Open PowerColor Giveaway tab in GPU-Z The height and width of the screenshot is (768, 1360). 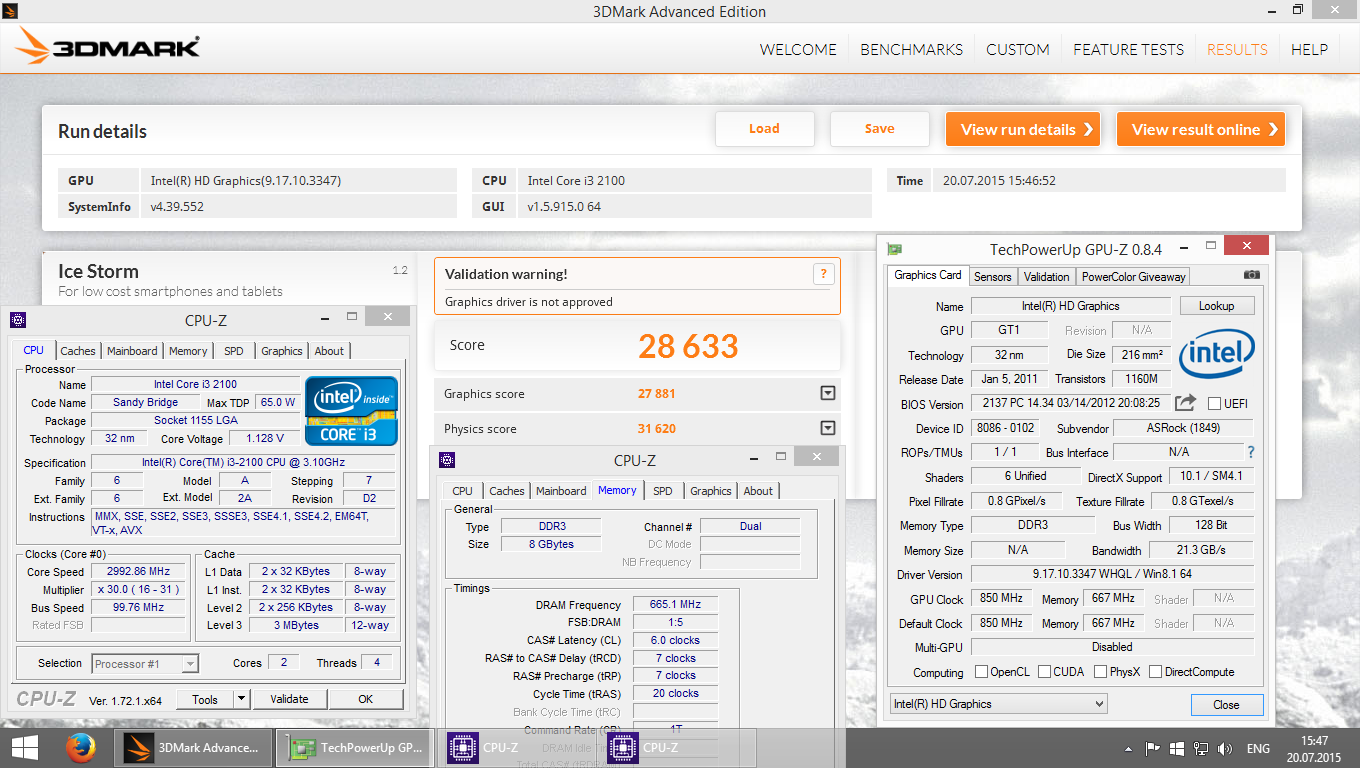(1133, 277)
